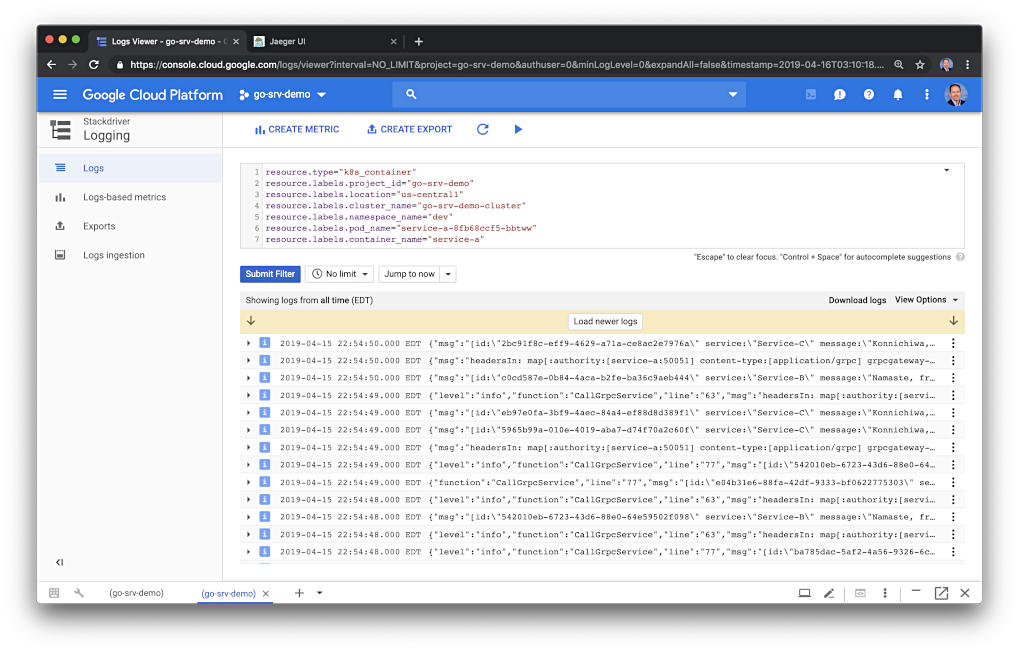The image size is (1019, 652).
Task: Click the refresh logs icon
Action: tap(483, 129)
